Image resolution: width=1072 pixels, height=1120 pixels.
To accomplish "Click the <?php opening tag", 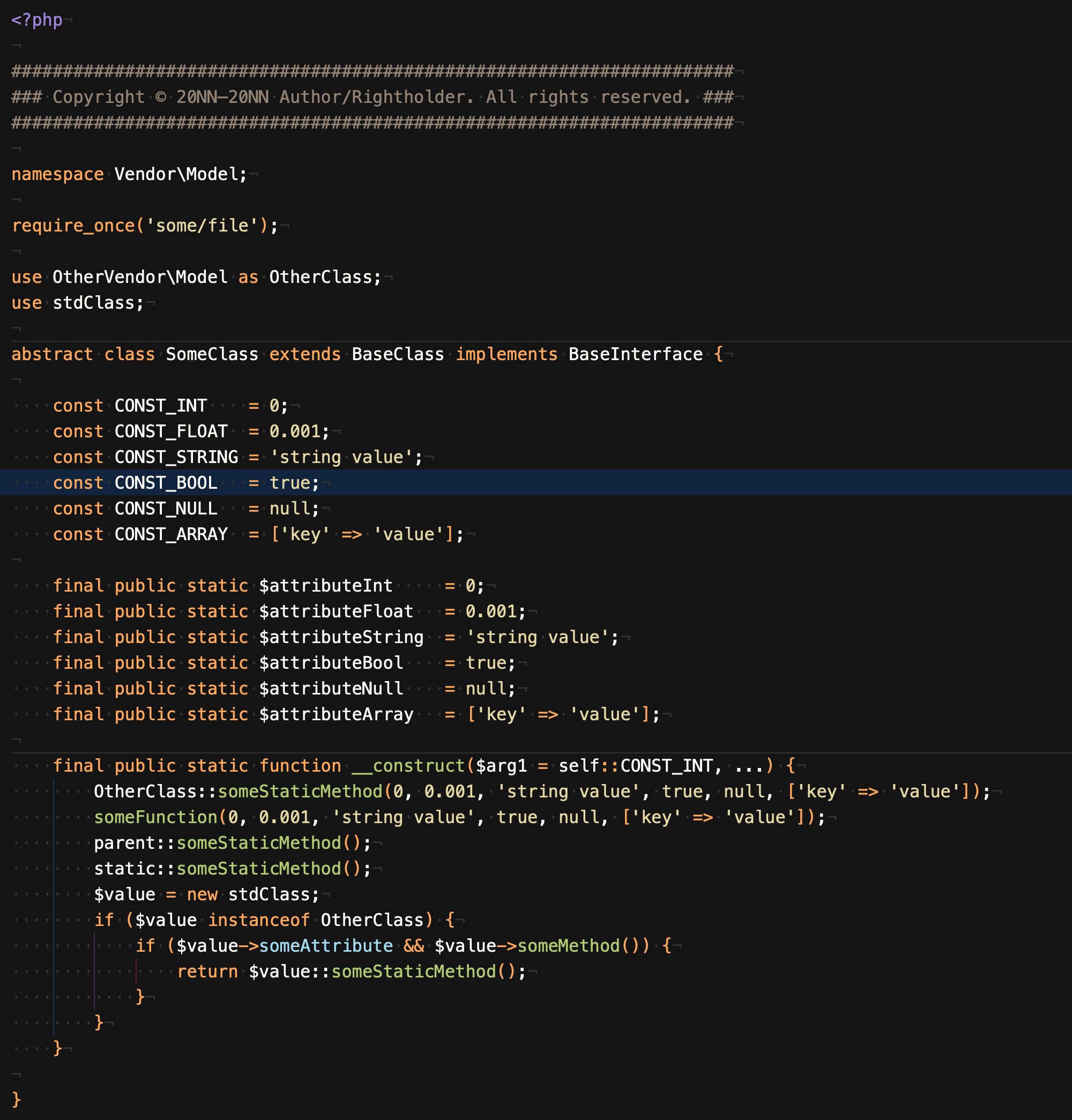I will pos(36,20).
